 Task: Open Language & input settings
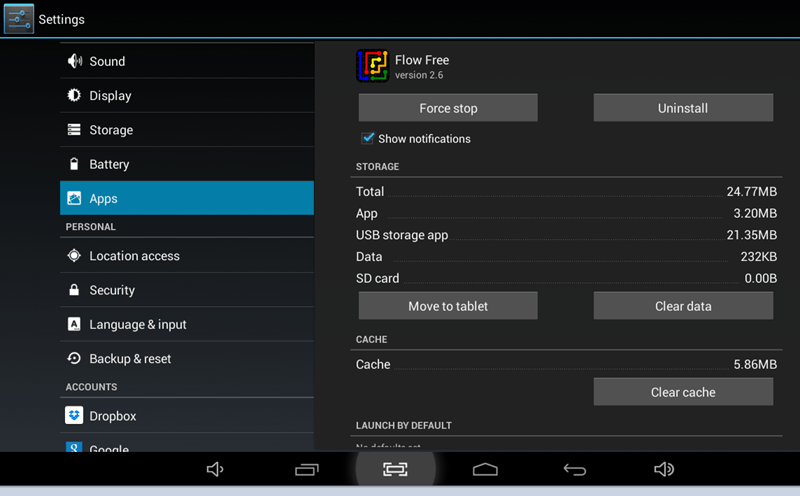pyautogui.click(x=187, y=324)
